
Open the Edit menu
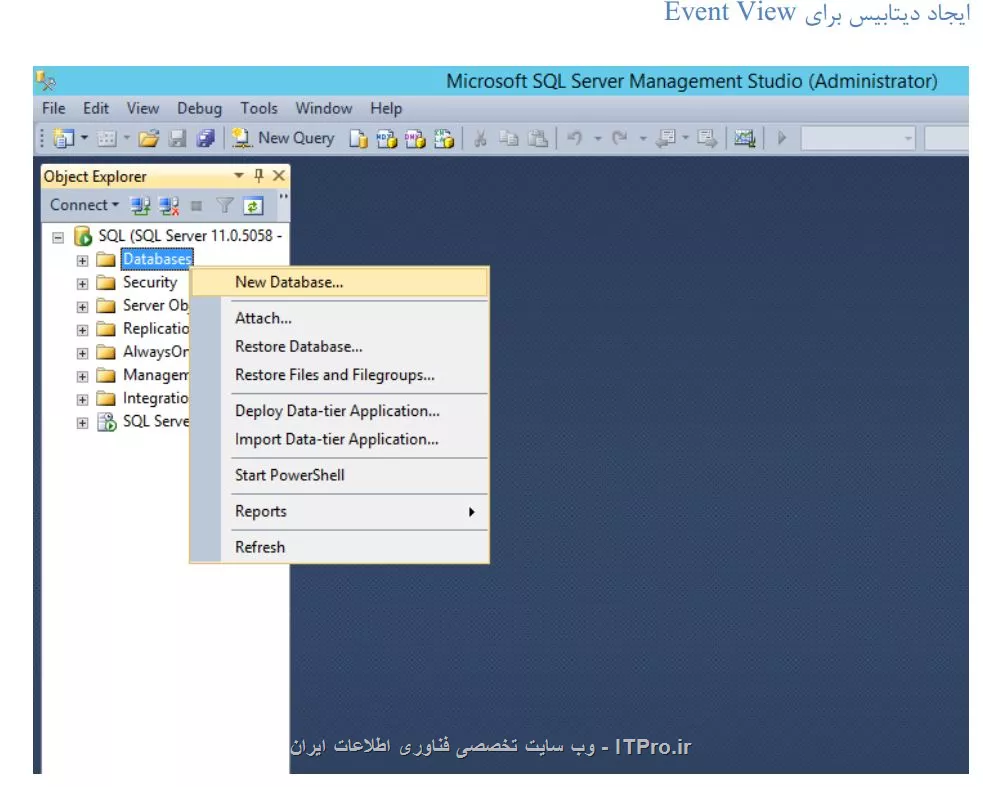point(96,108)
